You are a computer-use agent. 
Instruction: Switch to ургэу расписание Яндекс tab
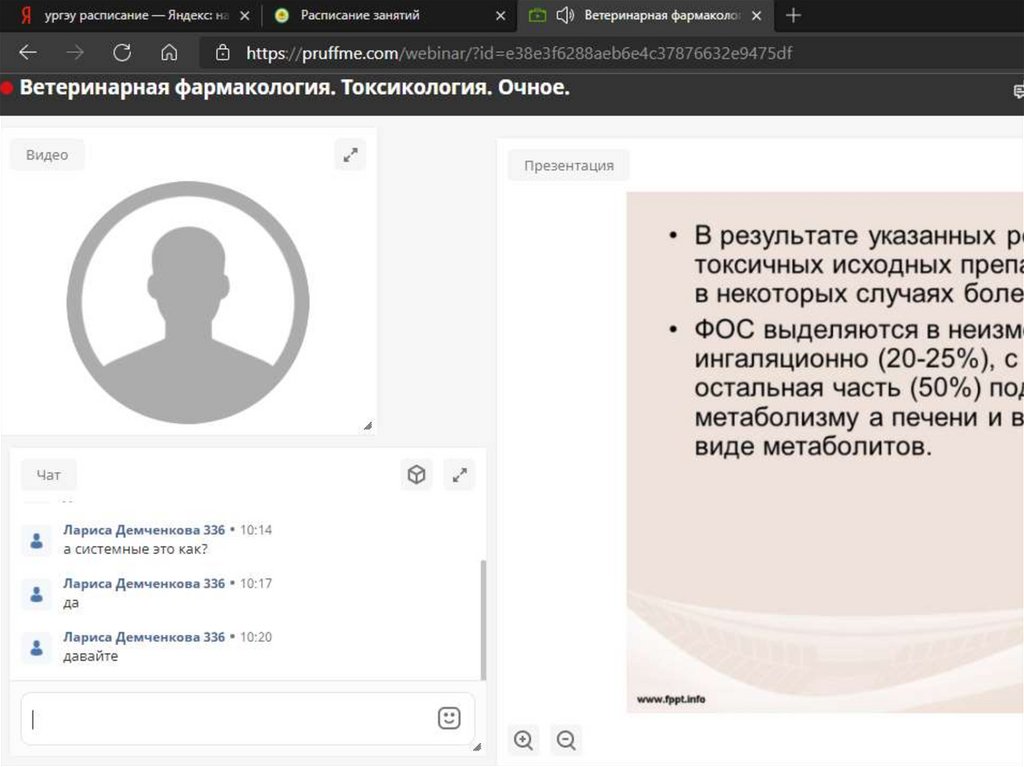pyautogui.click(x=130, y=15)
